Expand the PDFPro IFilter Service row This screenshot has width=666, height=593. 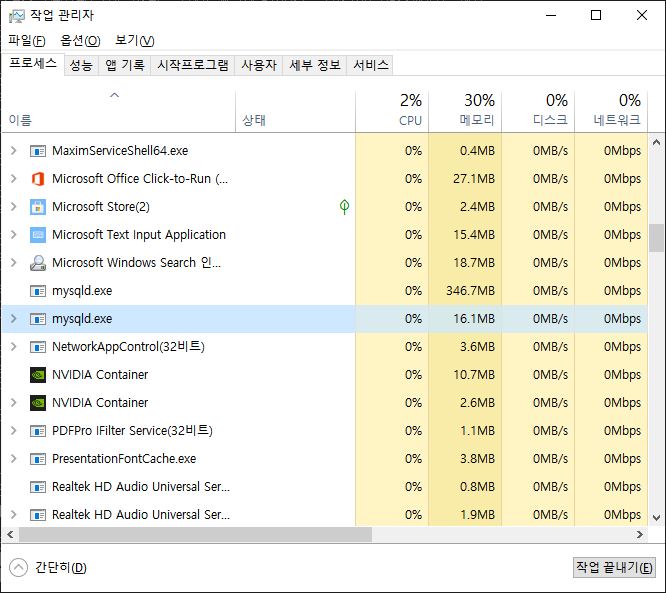14,430
